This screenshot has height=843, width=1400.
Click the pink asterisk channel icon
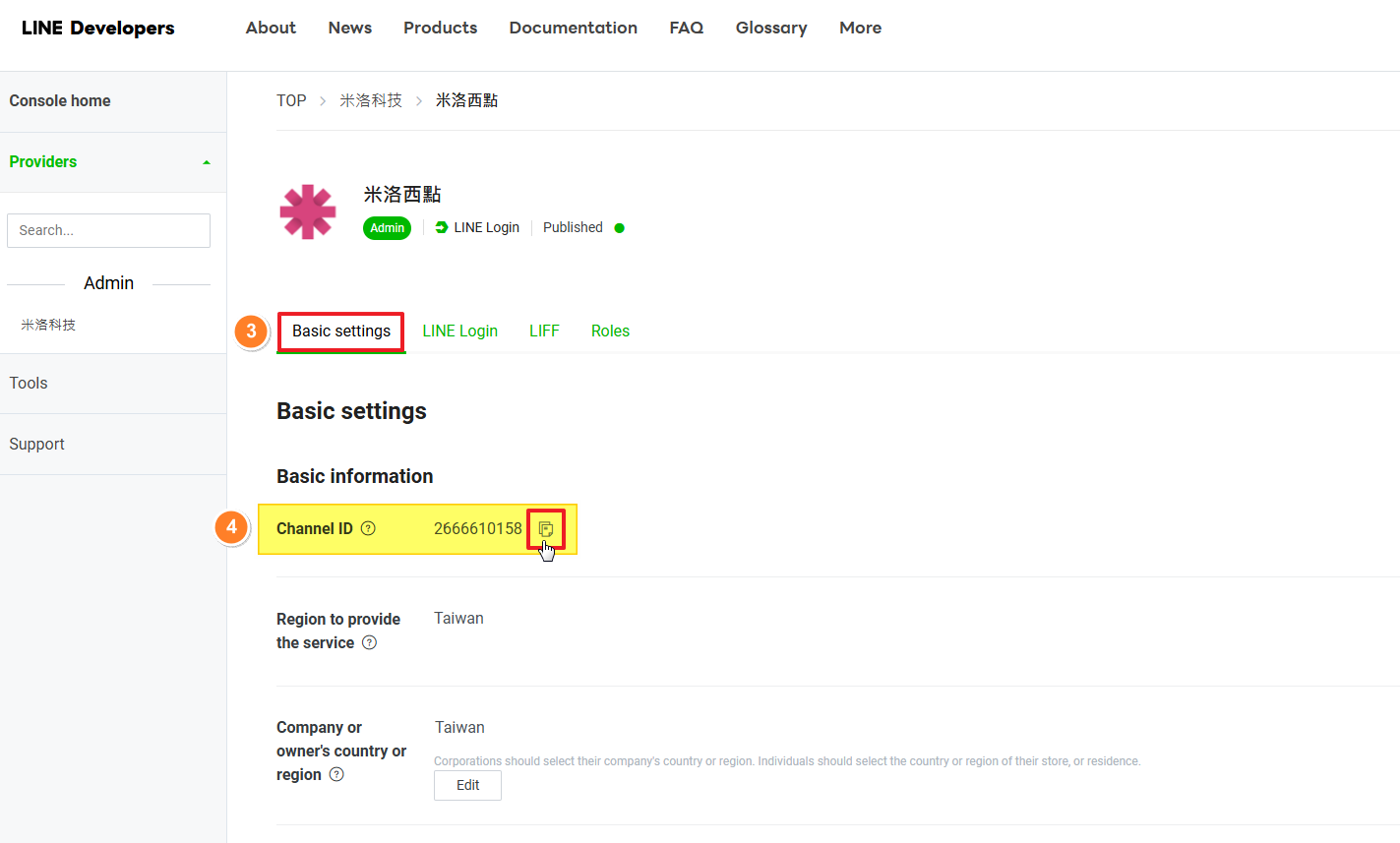(308, 212)
